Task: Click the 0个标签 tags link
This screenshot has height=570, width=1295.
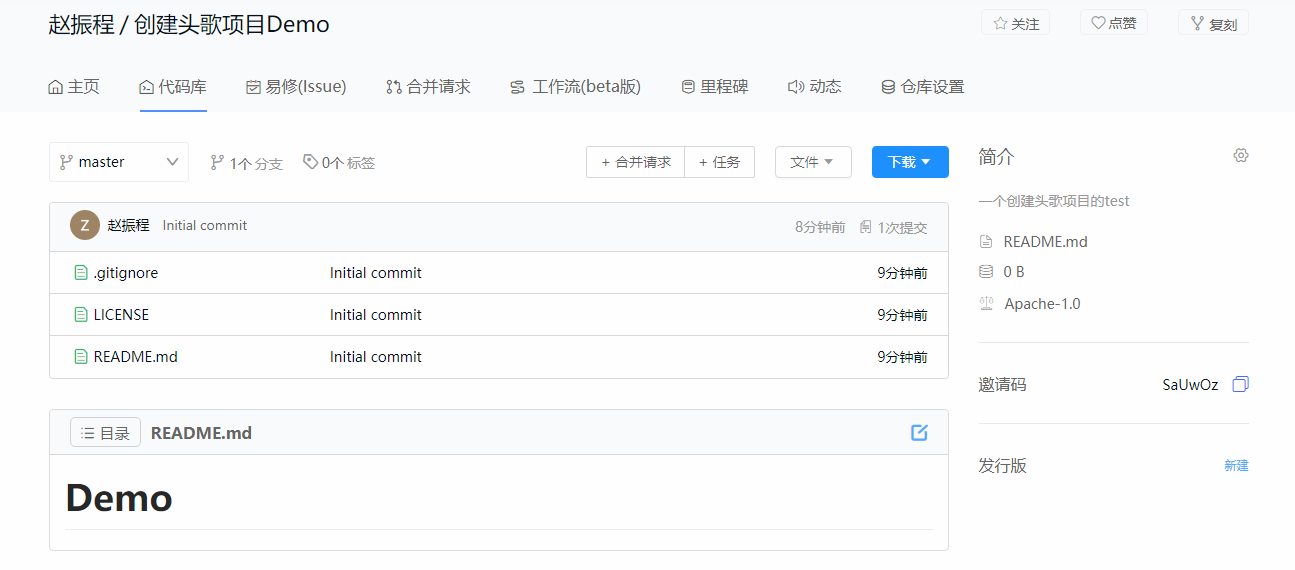Action: tap(339, 163)
